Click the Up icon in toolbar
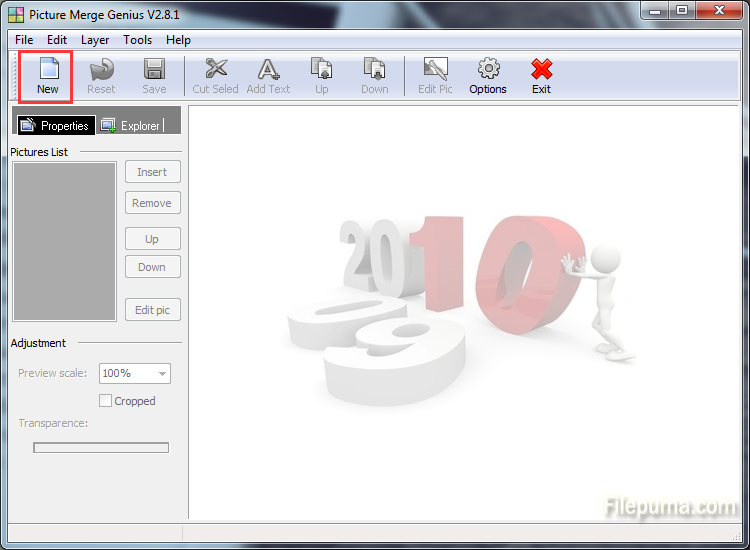 click(x=321, y=69)
